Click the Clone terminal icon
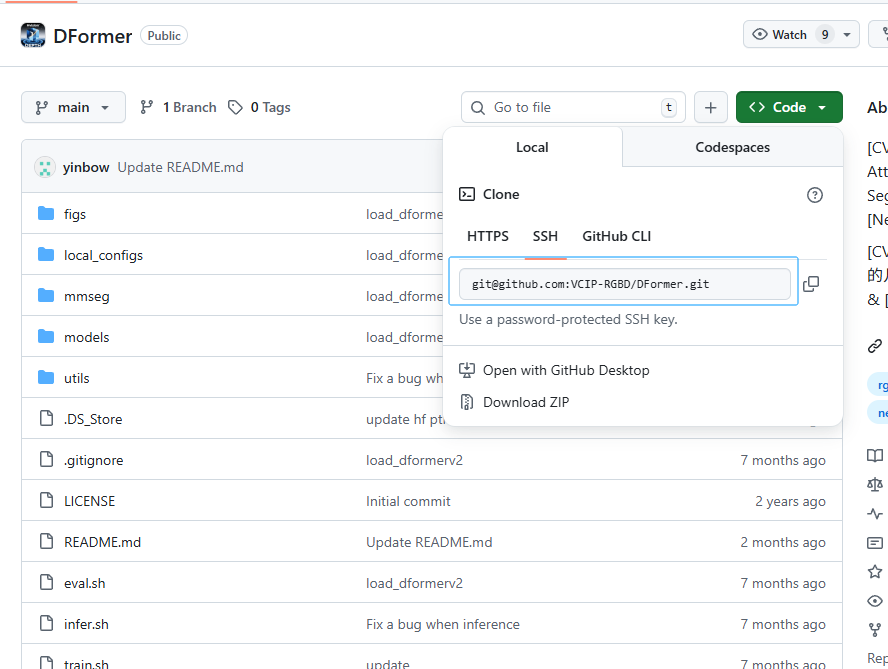Screen dimensions: 888x669 (x=467, y=194)
